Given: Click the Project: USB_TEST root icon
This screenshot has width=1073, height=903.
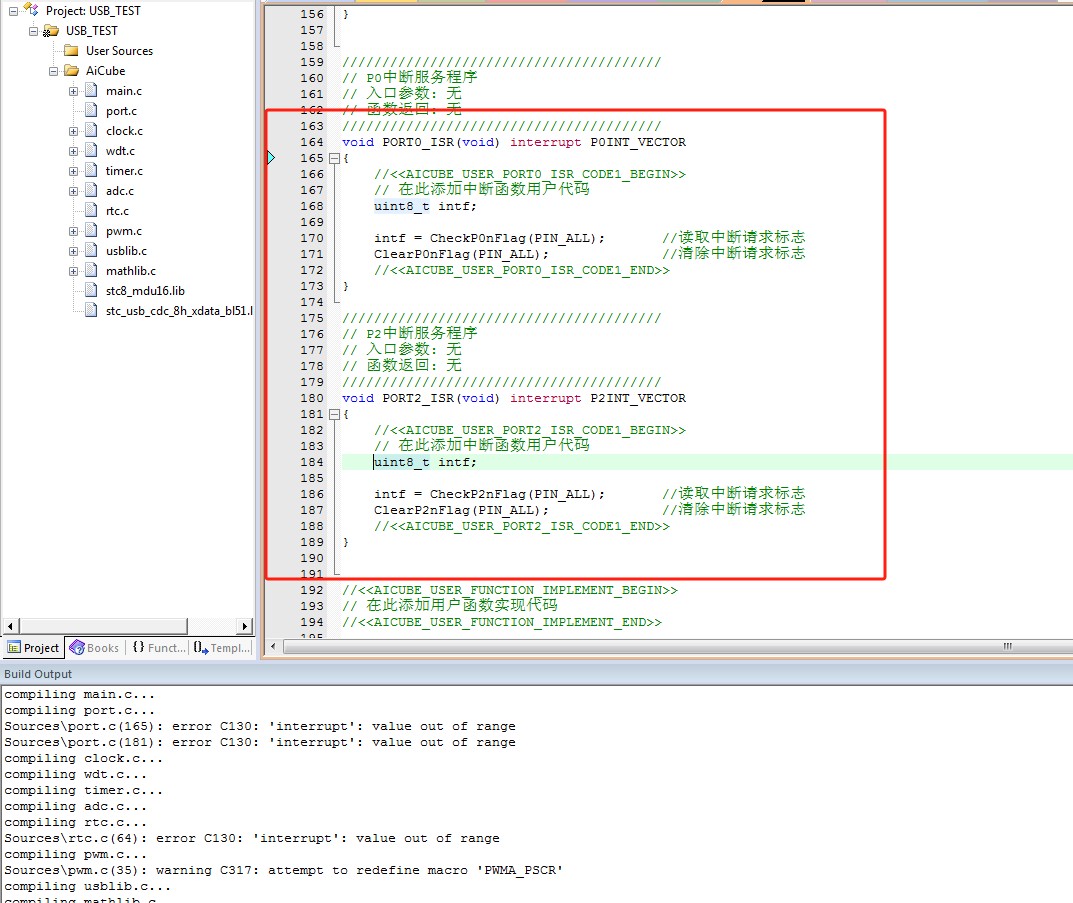Looking at the screenshot, I should tap(31, 10).
